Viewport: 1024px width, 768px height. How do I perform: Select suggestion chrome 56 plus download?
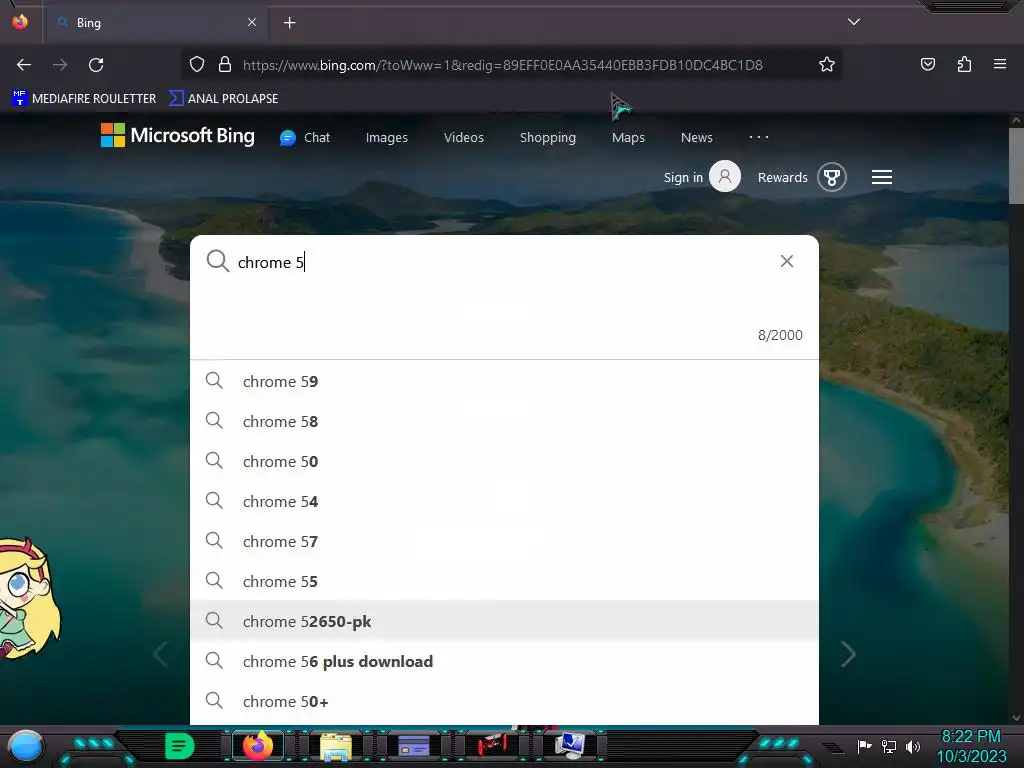point(504,662)
